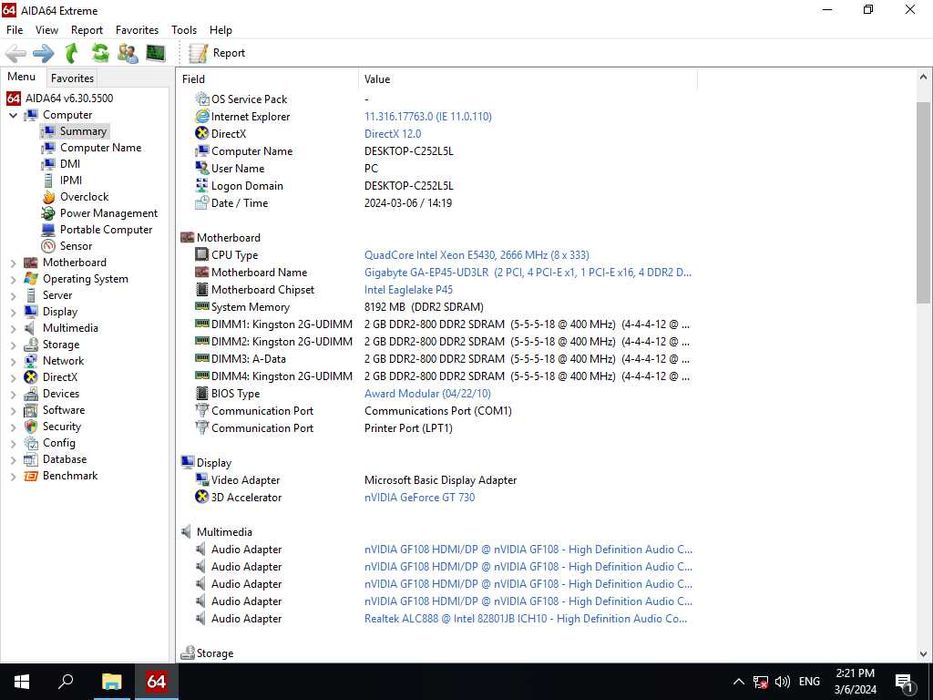The image size is (933, 700).
Task: Click the DirectX tree icon
Action: (x=31, y=377)
